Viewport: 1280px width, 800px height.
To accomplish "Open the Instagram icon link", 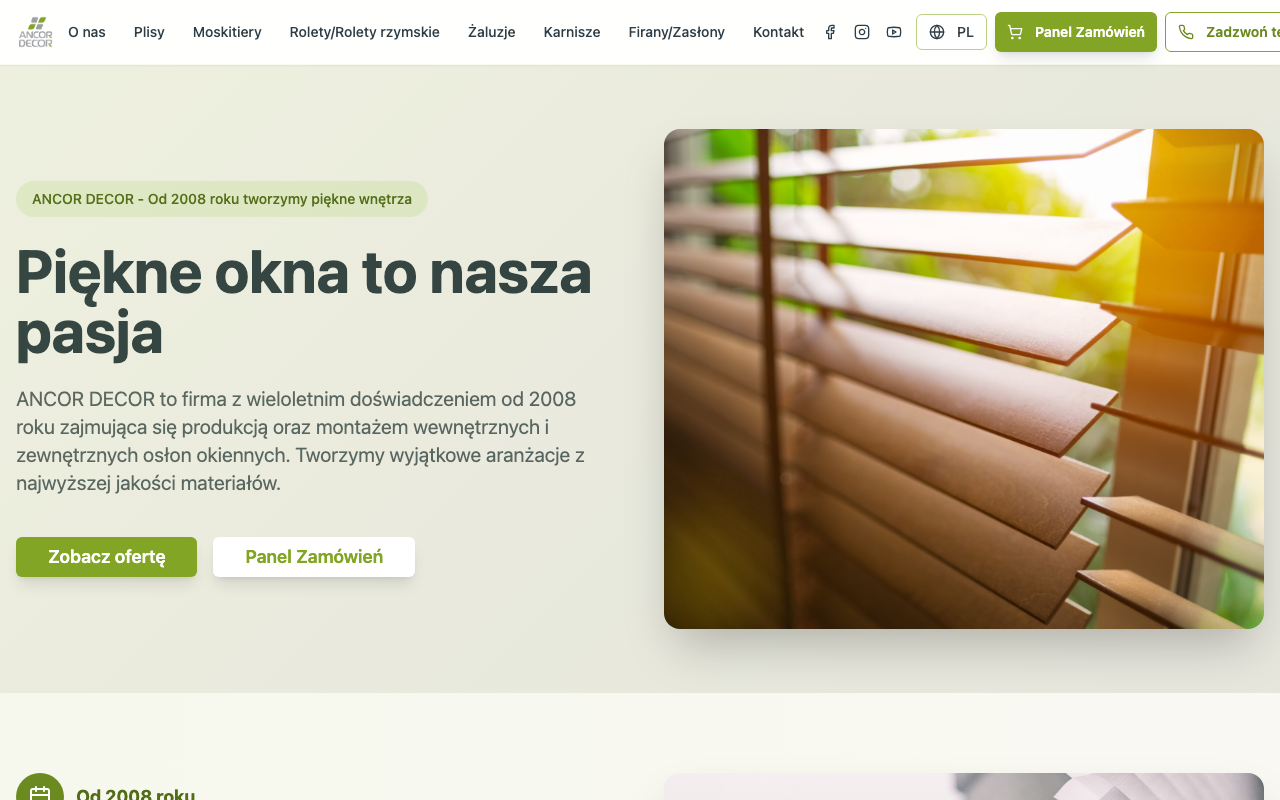I will click(862, 32).
